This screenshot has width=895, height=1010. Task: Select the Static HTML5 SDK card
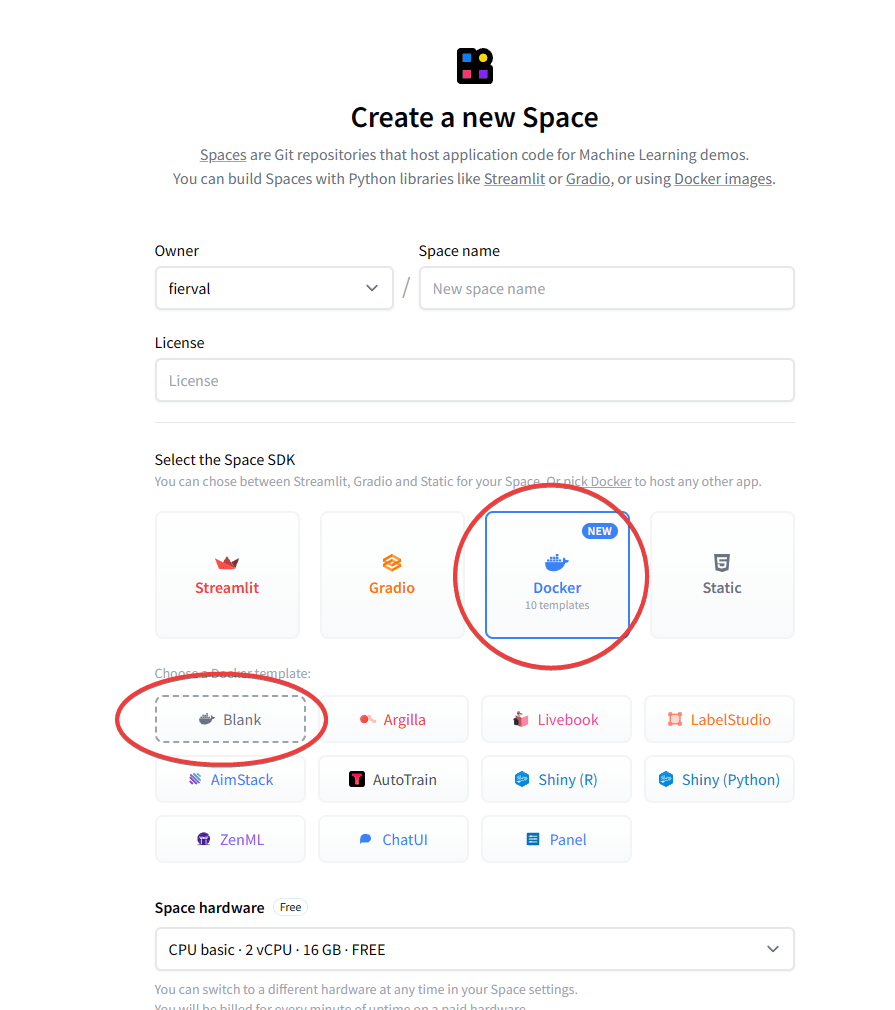tap(722, 575)
